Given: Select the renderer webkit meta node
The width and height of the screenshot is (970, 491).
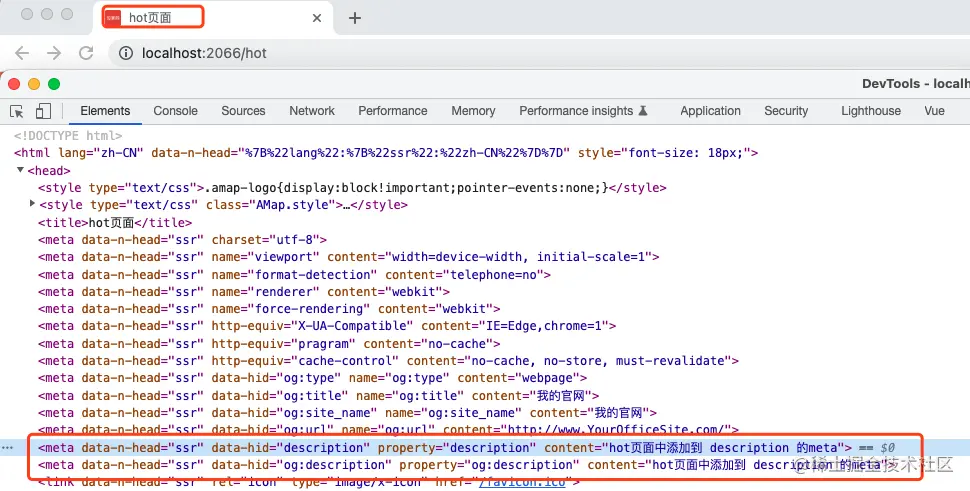Looking at the screenshot, I should point(244,291).
